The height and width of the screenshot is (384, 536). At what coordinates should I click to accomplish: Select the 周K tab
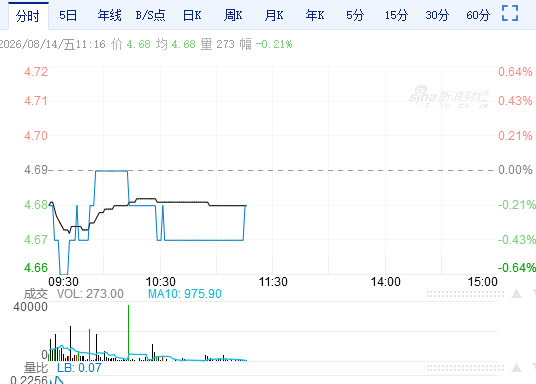point(233,15)
